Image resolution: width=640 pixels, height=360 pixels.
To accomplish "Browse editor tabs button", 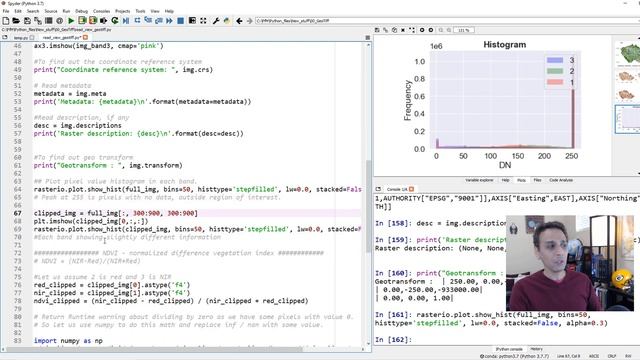I will [5, 38].
